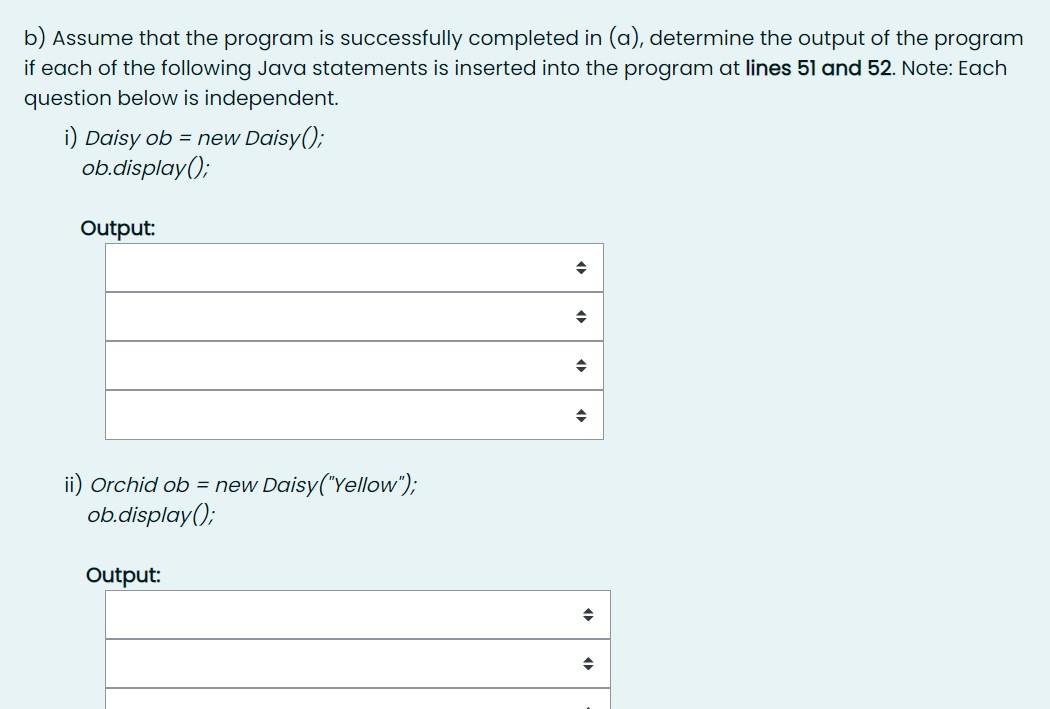Click the arrow icon on question i's first dropdown
Screen dimensions: 1050x709
point(581,267)
